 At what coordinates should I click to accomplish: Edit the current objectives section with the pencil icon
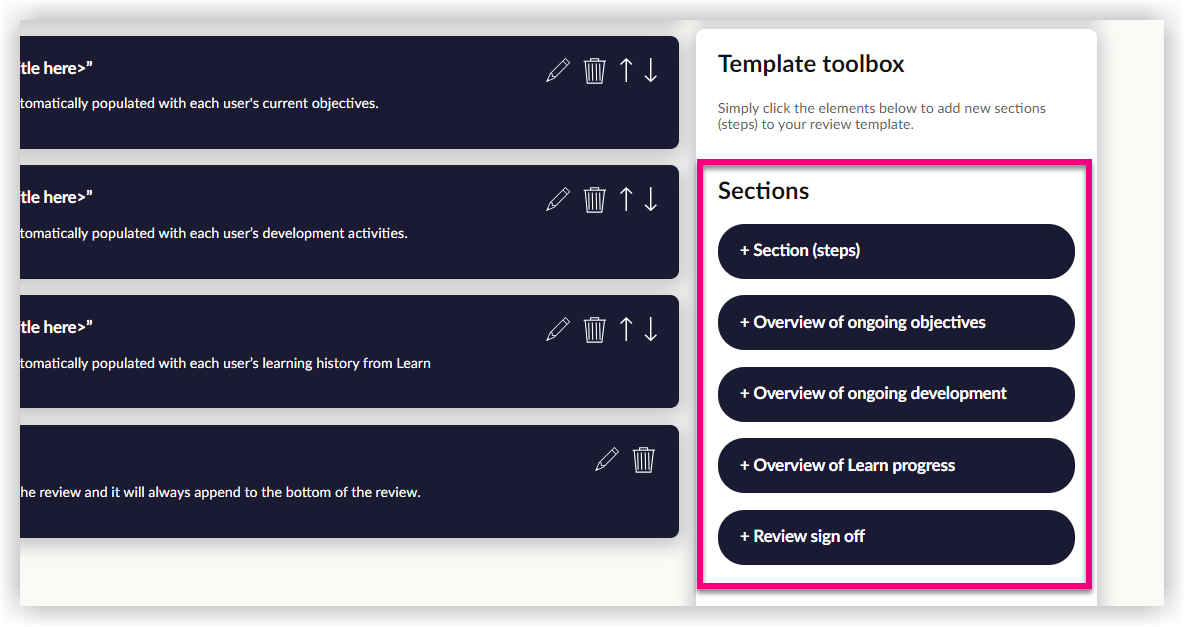click(x=557, y=70)
